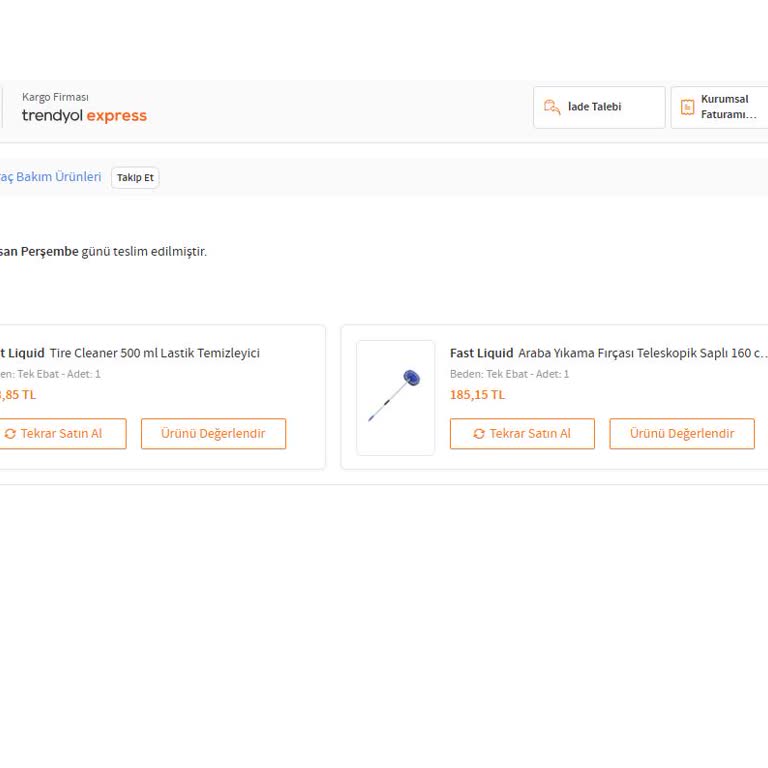Image resolution: width=768 pixels, height=768 pixels.
Task: Open the İade Talebi return request
Action: (x=599, y=107)
